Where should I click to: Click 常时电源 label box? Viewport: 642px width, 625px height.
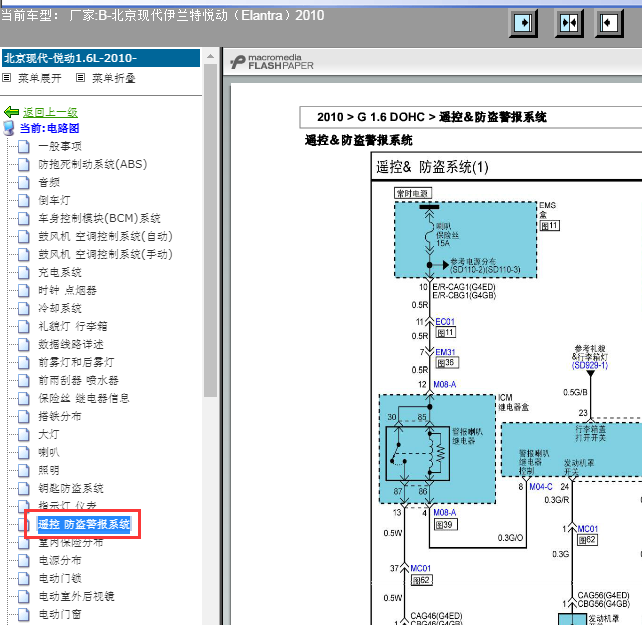coord(413,193)
